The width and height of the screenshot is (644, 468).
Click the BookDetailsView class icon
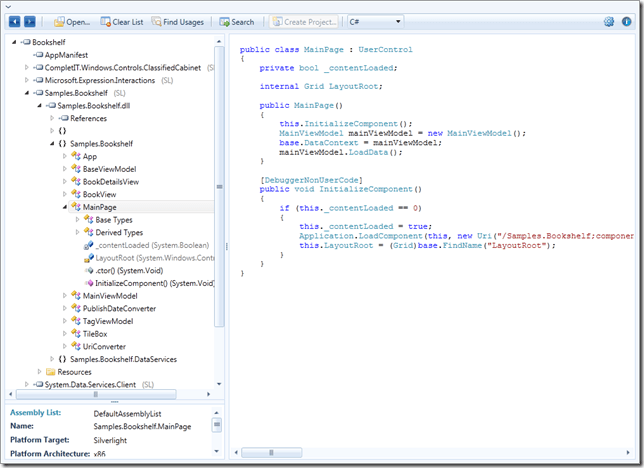tap(76, 182)
